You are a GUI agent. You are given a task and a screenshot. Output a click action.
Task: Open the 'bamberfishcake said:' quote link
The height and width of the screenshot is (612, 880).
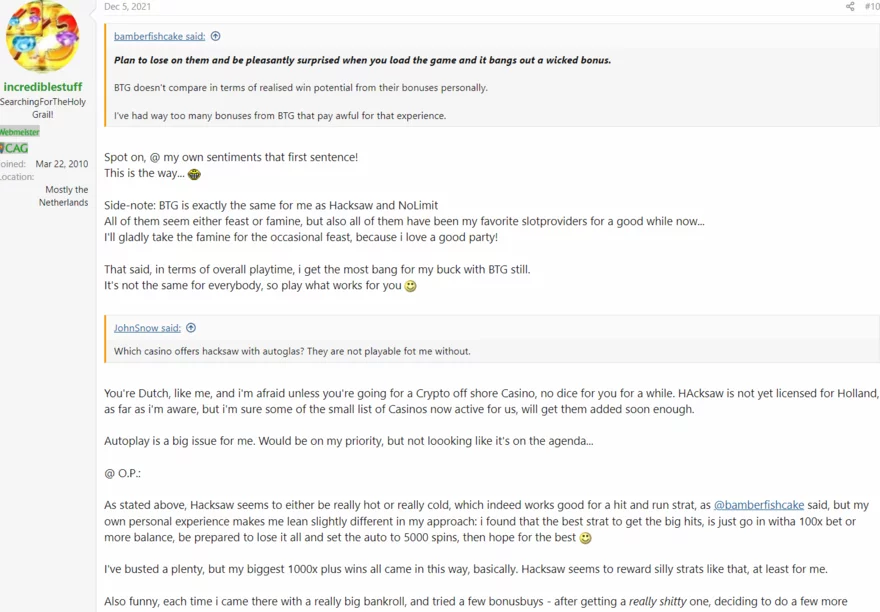(159, 36)
